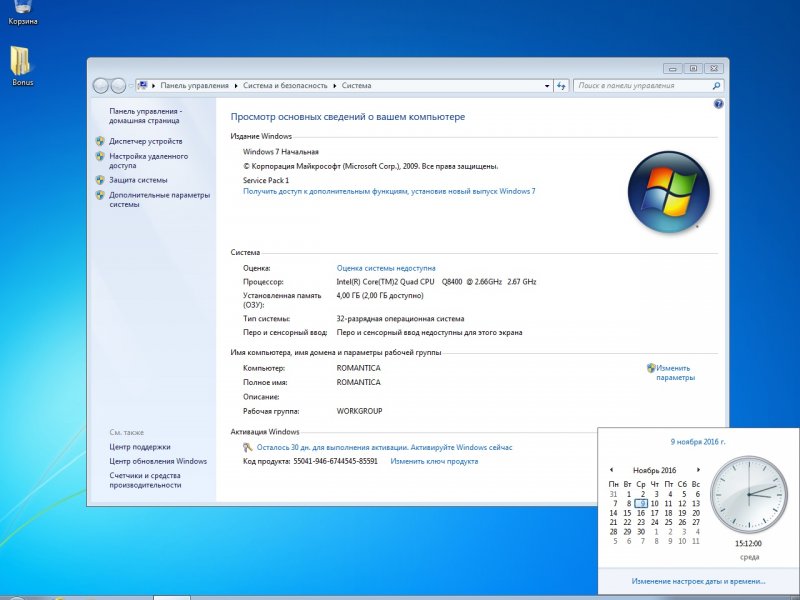Click the search magnifier icon

pos(716,86)
